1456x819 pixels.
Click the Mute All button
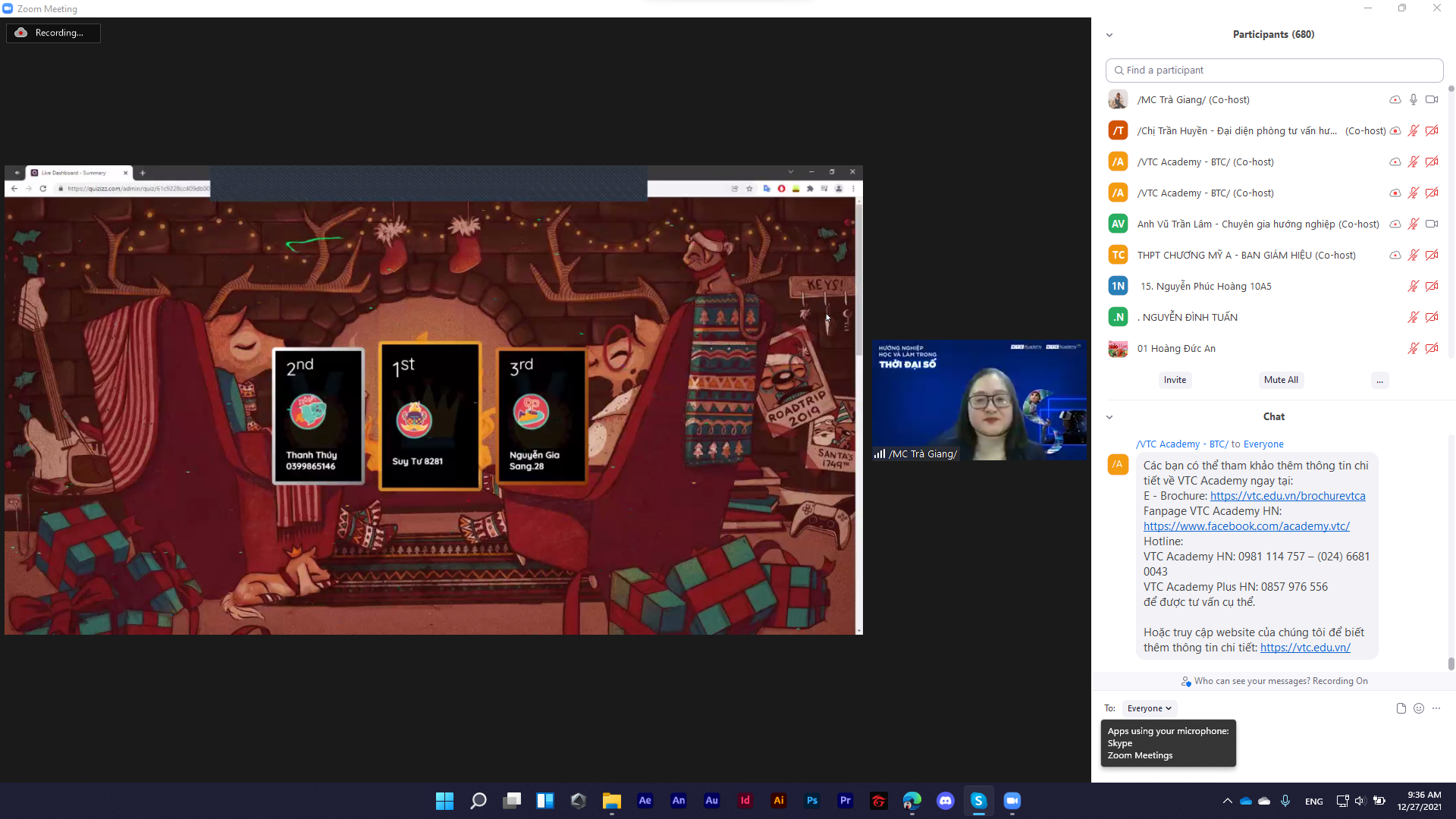coord(1281,381)
